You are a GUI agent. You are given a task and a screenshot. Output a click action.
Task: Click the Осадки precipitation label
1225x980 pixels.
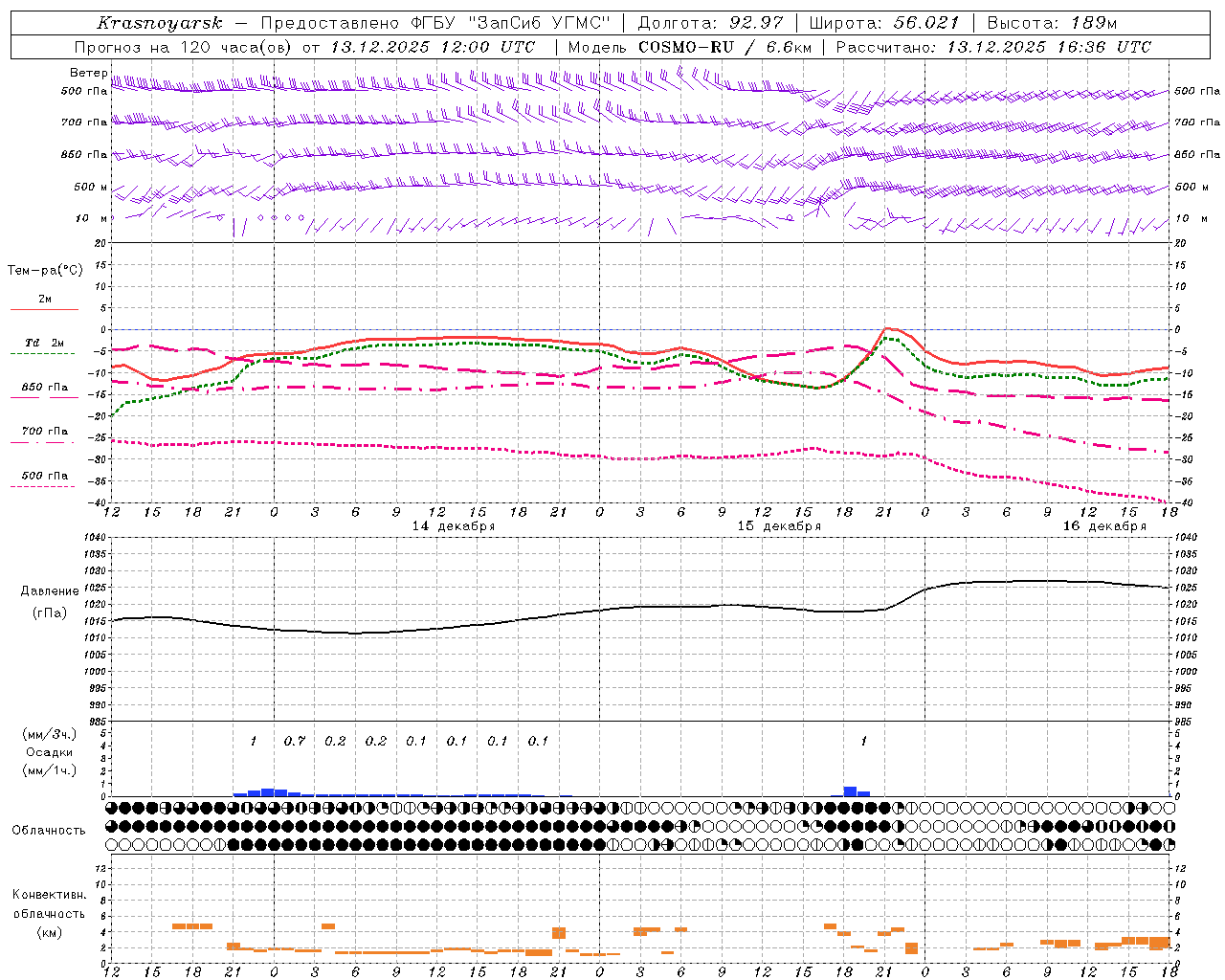point(50,752)
